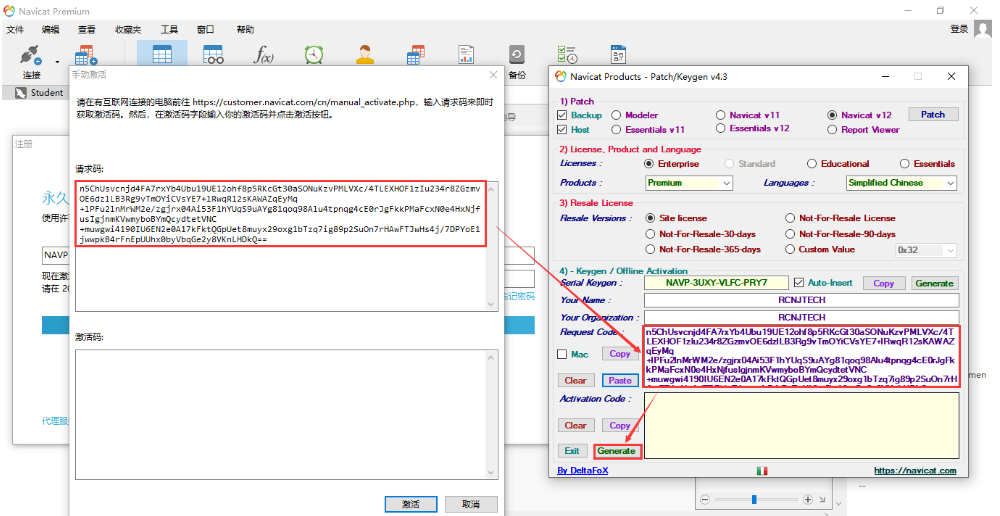Click the user avatar next to 登录
The image size is (1000, 516).
coord(983,29)
